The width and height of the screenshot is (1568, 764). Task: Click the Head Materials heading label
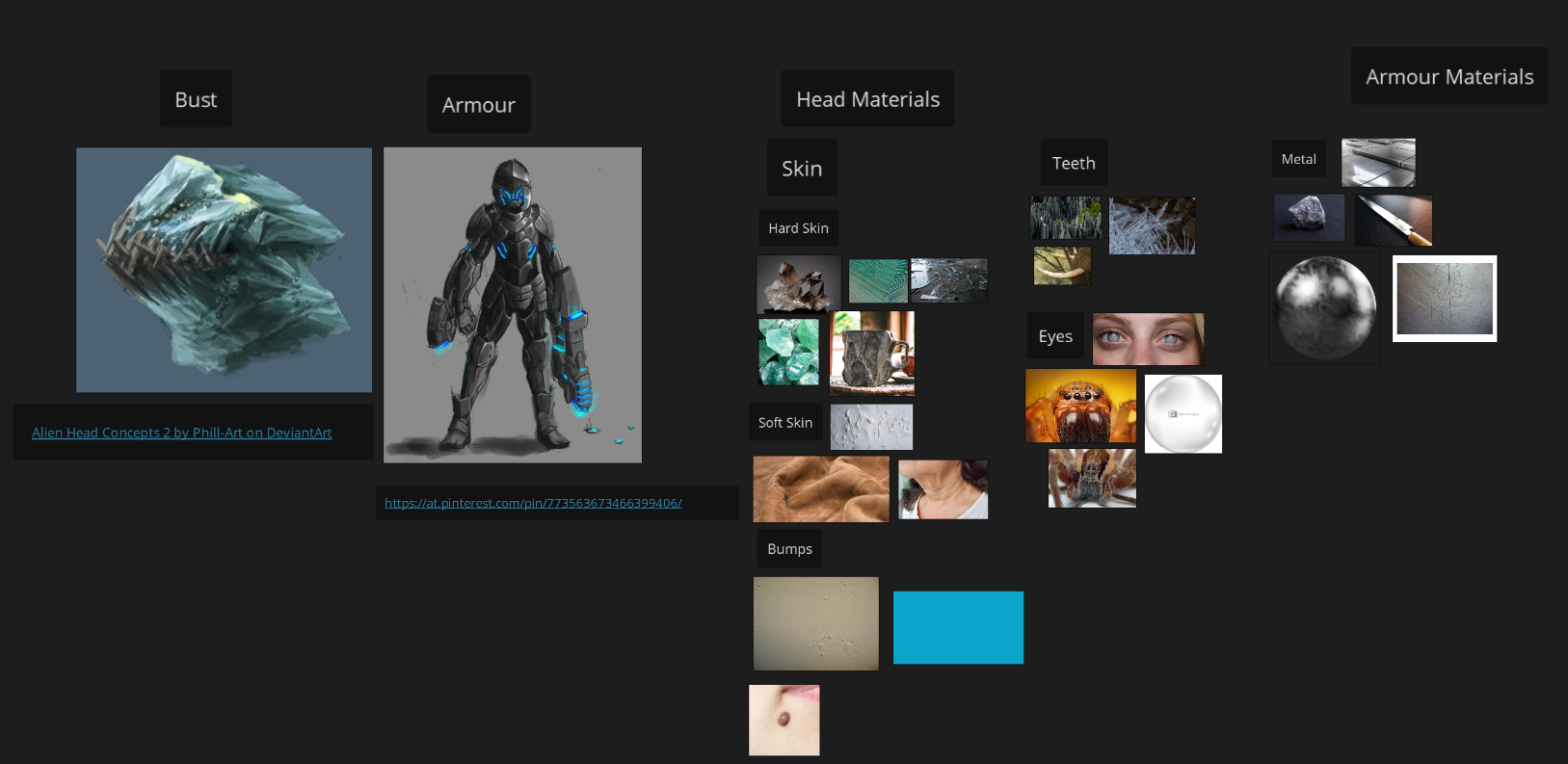pyautogui.click(x=867, y=98)
